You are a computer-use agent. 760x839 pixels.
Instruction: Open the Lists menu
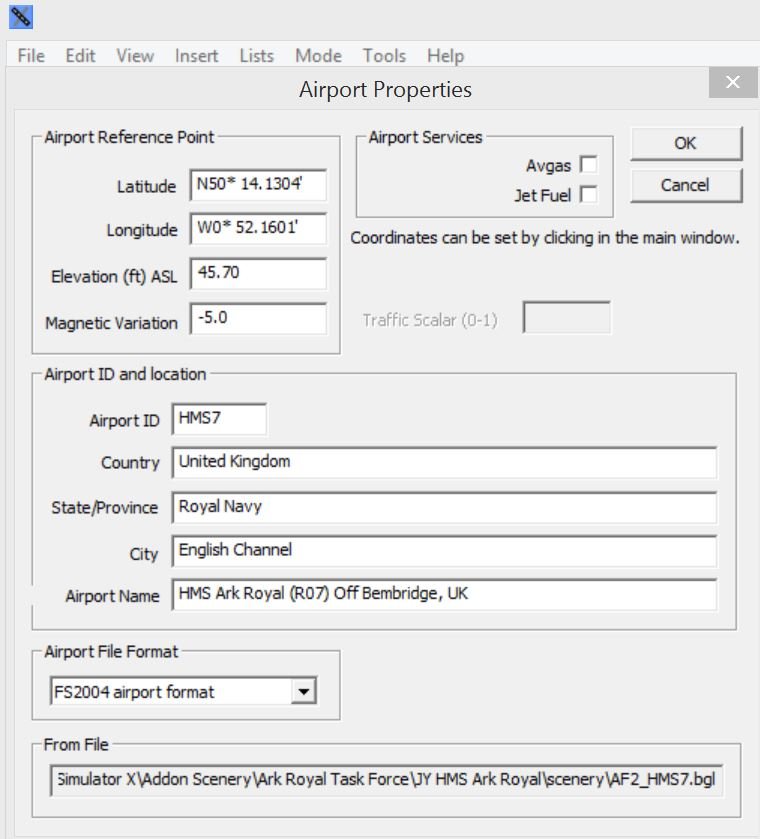pos(256,56)
